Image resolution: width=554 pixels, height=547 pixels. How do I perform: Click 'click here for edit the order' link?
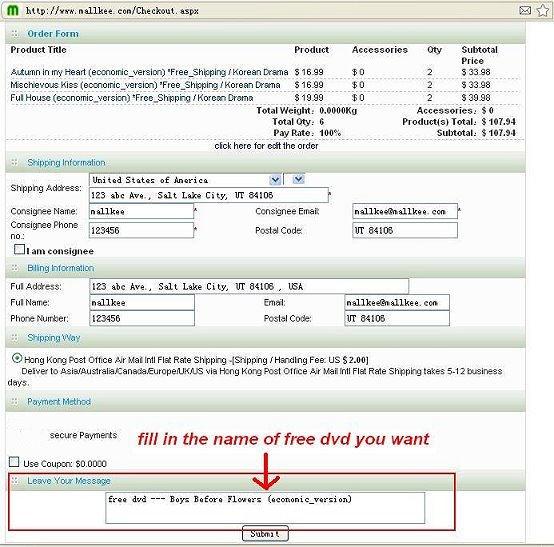[266, 146]
